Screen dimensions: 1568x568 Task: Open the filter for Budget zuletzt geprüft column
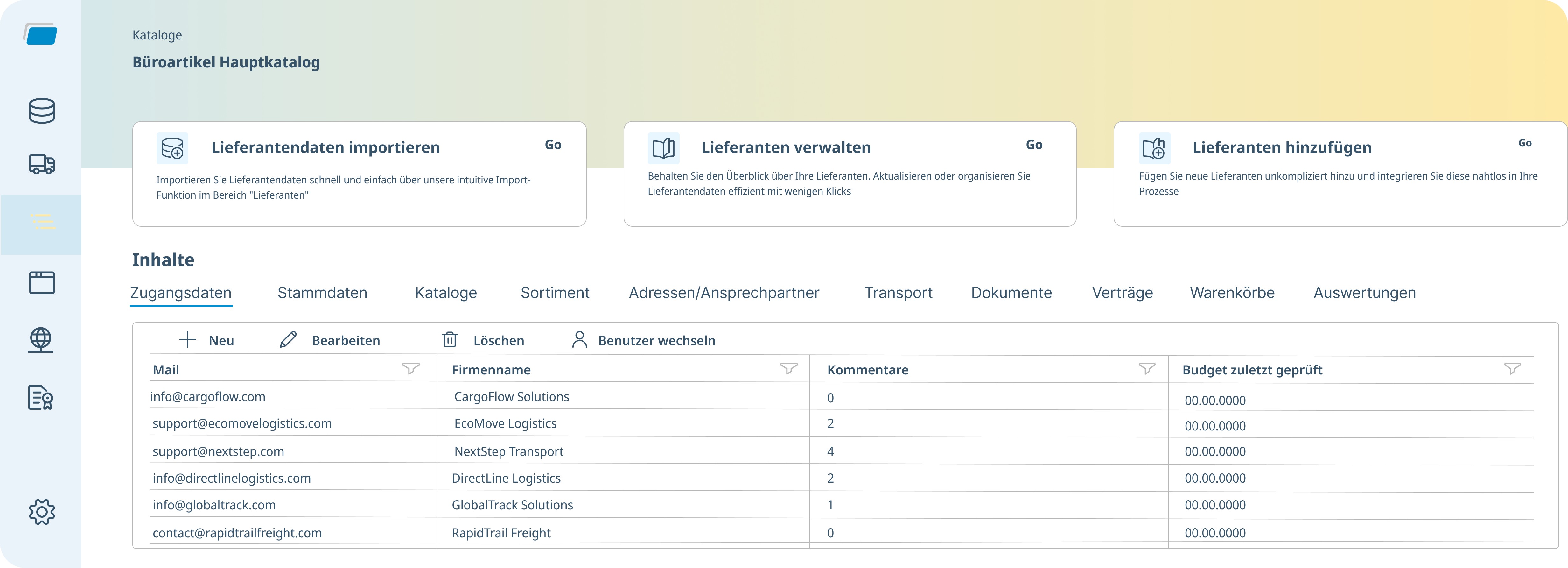click(1512, 369)
